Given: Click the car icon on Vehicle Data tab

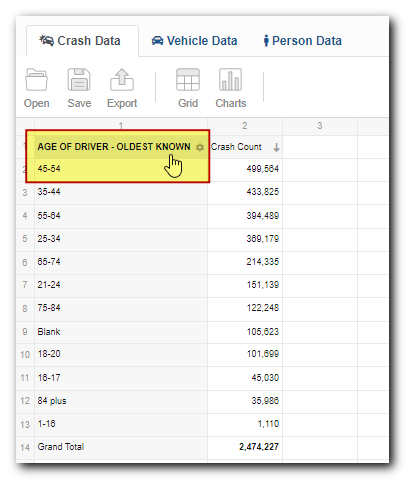Looking at the screenshot, I should click(x=157, y=41).
